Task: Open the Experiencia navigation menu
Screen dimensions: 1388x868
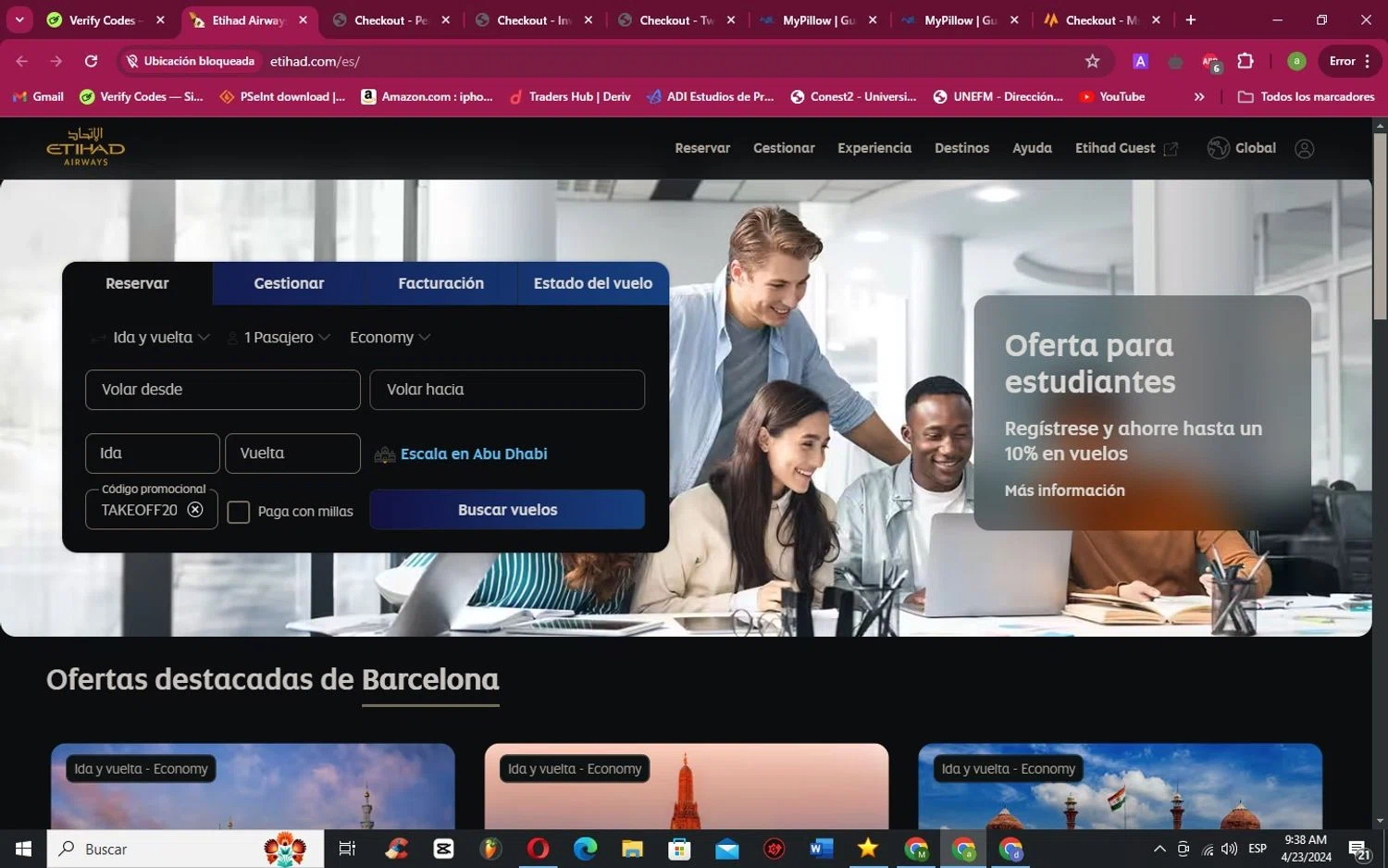Action: (x=874, y=148)
